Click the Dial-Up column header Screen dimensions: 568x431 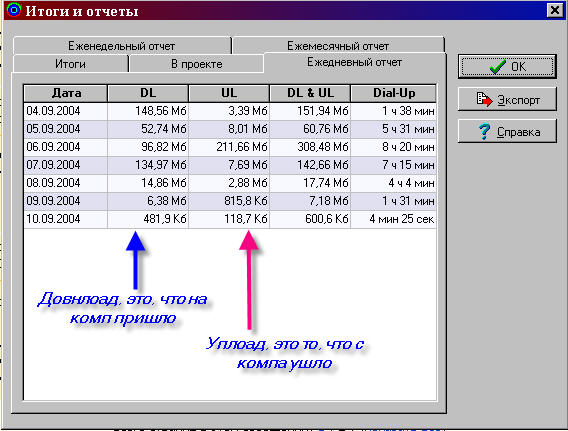393,93
